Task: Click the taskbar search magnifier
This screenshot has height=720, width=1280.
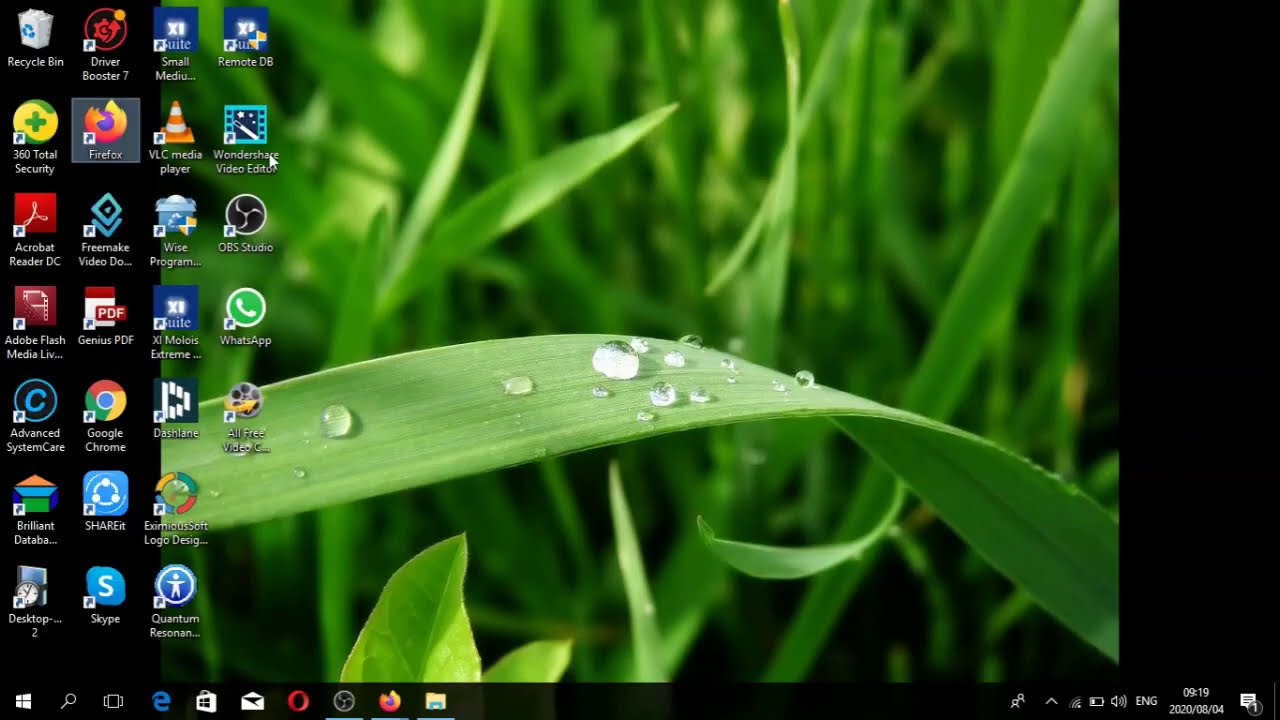Action: pos(68,701)
